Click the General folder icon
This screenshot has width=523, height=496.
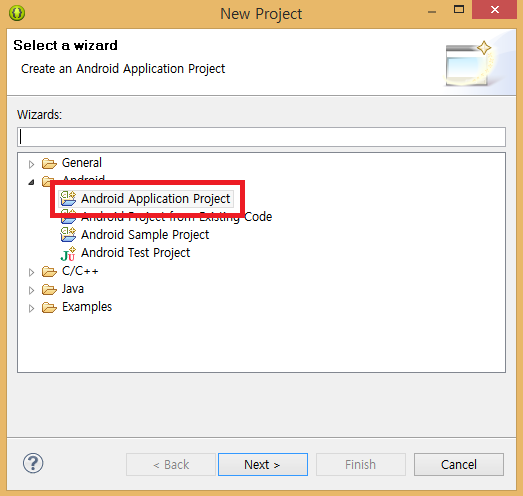pyautogui.click(x=49, y=163)
